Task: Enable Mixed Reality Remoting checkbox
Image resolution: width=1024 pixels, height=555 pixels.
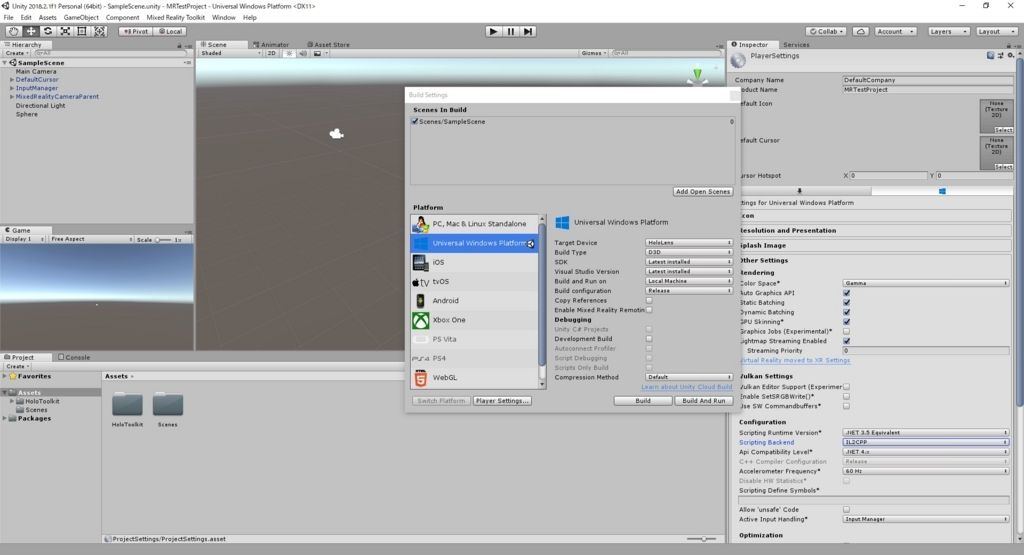Action: pyautogui.click(x=649, y=310)
